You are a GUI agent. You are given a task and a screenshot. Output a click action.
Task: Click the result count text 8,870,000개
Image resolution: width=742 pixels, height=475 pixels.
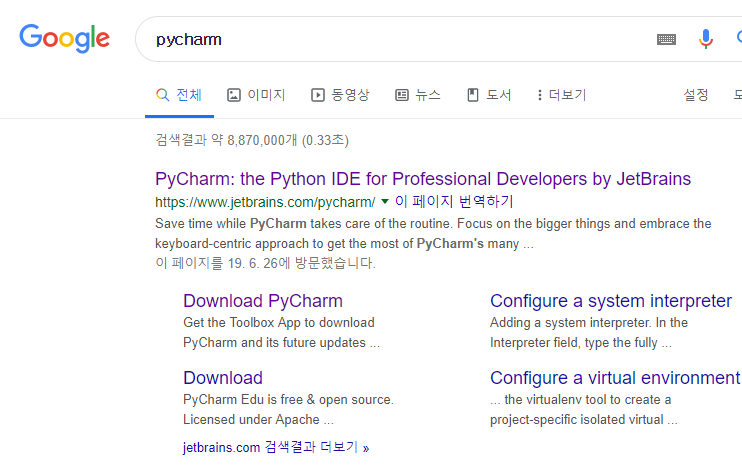[x=262, y=141]
